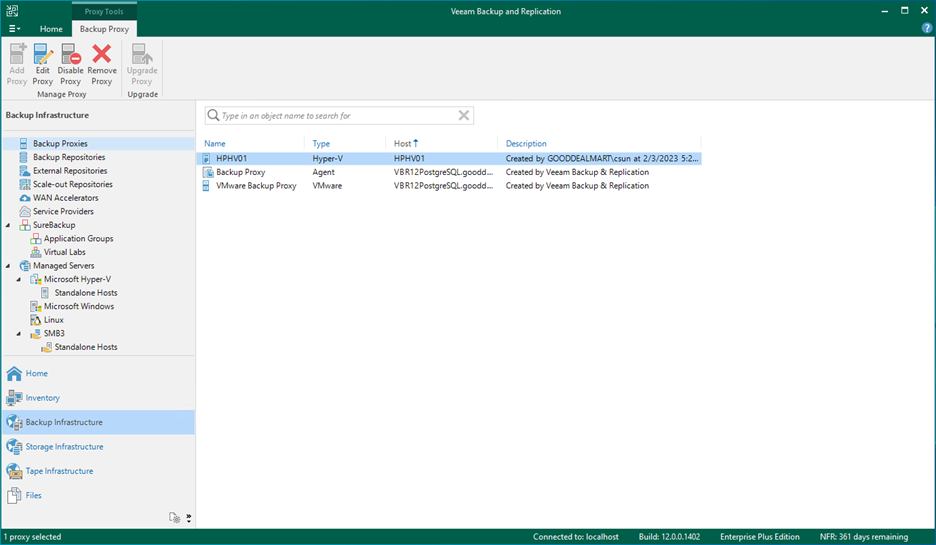Image resolution: width=936 pixels, height=545 pixels.
Task: Collapse the Managed Servers tree arrow
Action: click(8, 266)
